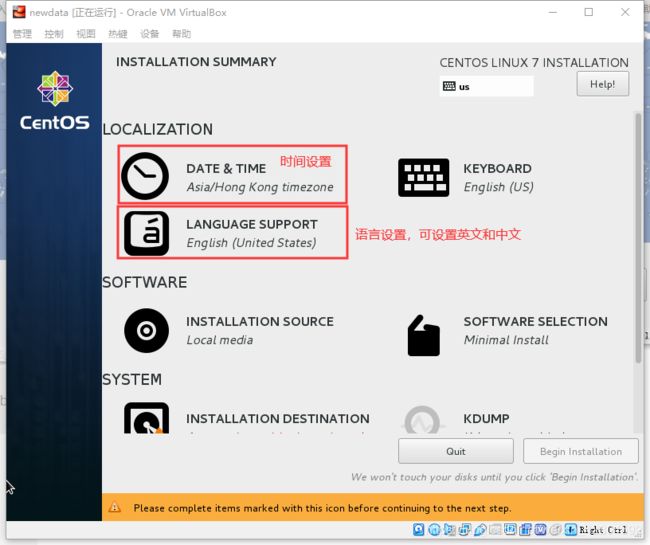Open the 视图 menu
This screenshot has width=650, height=545.
pyautogui.click(x=86, y=34)
